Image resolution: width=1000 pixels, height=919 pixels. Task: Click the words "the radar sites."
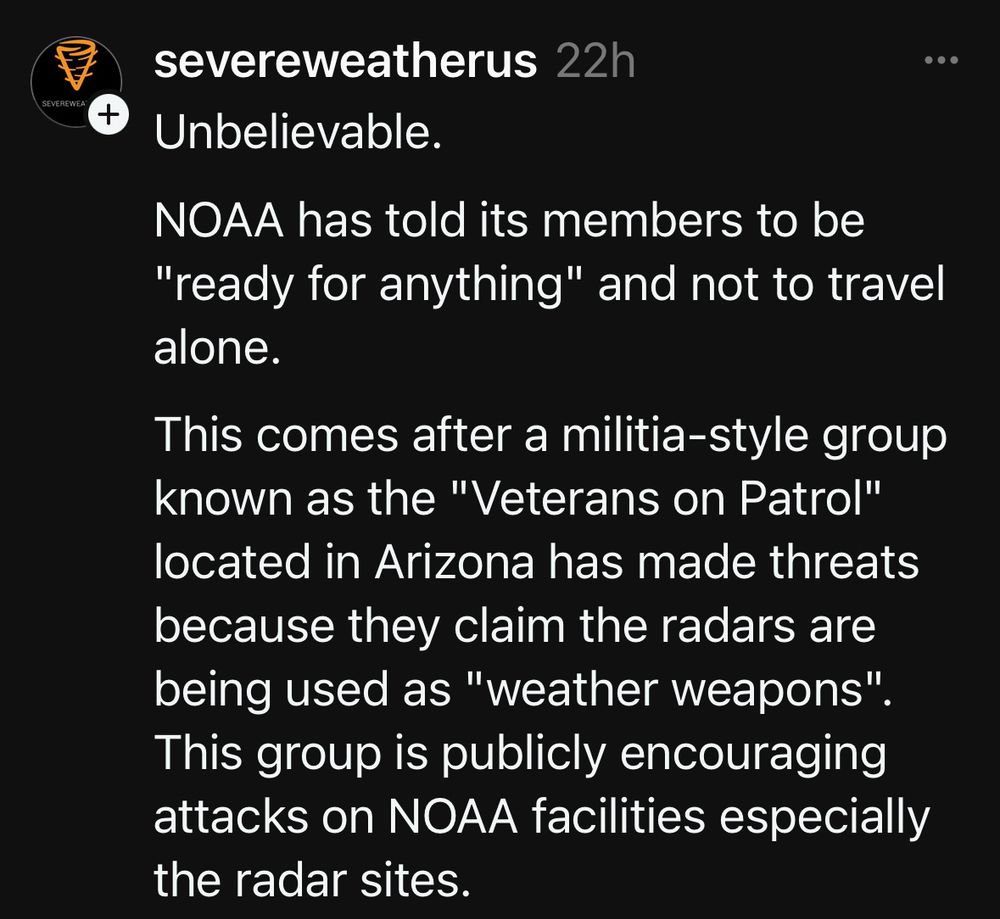pyautogui.click(x=311, y=880)
